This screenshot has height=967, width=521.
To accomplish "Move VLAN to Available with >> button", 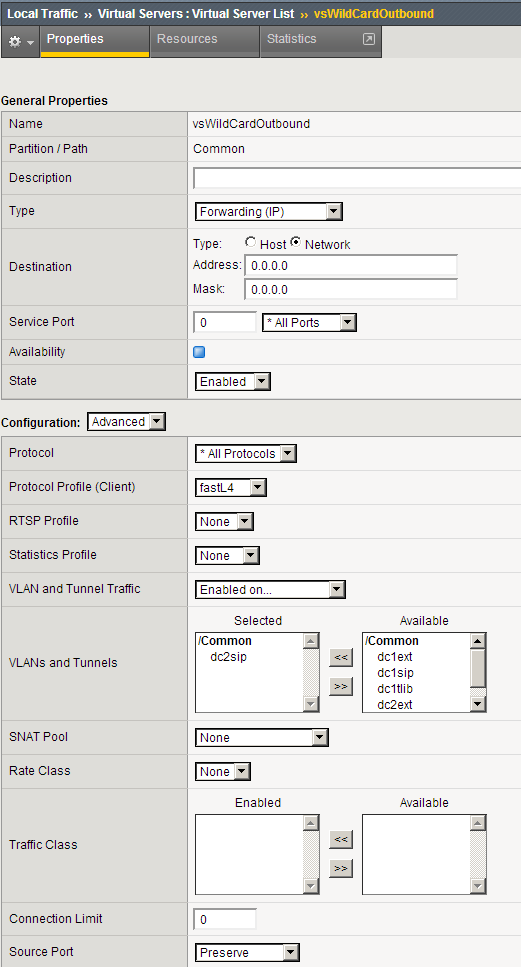I will click(x=341, y=686).
